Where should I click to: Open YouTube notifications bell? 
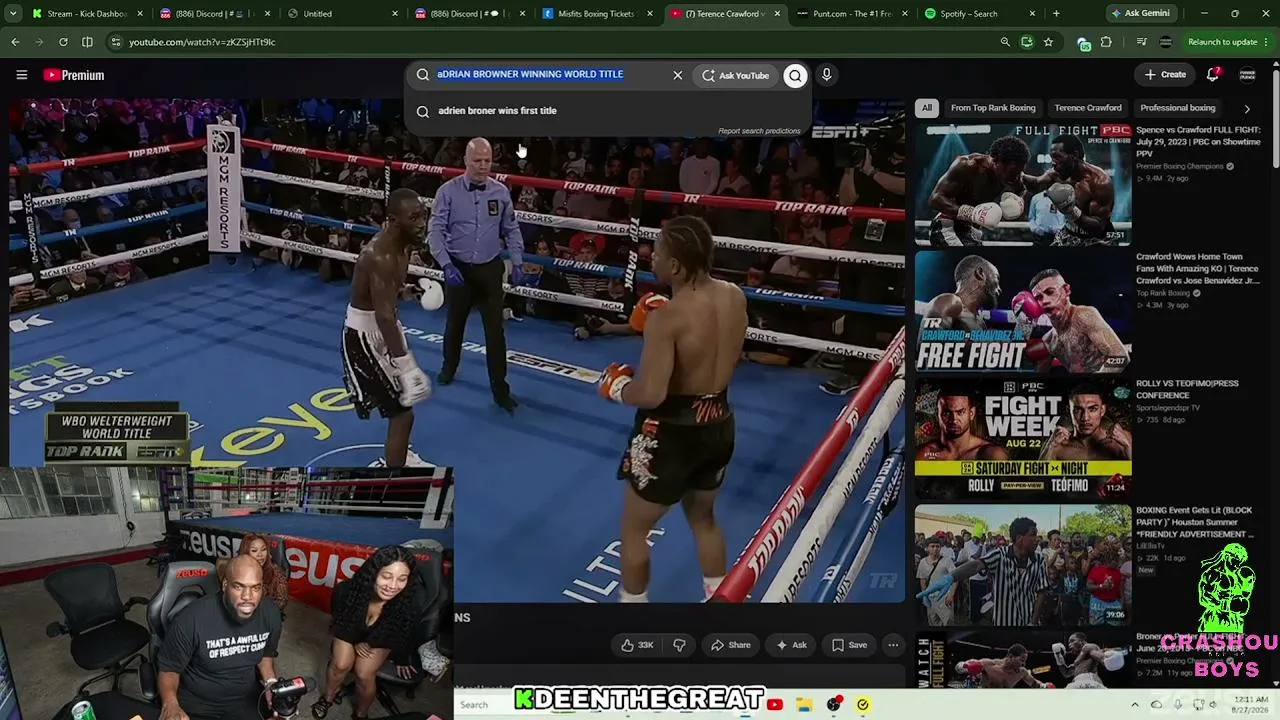(1213, 75)
